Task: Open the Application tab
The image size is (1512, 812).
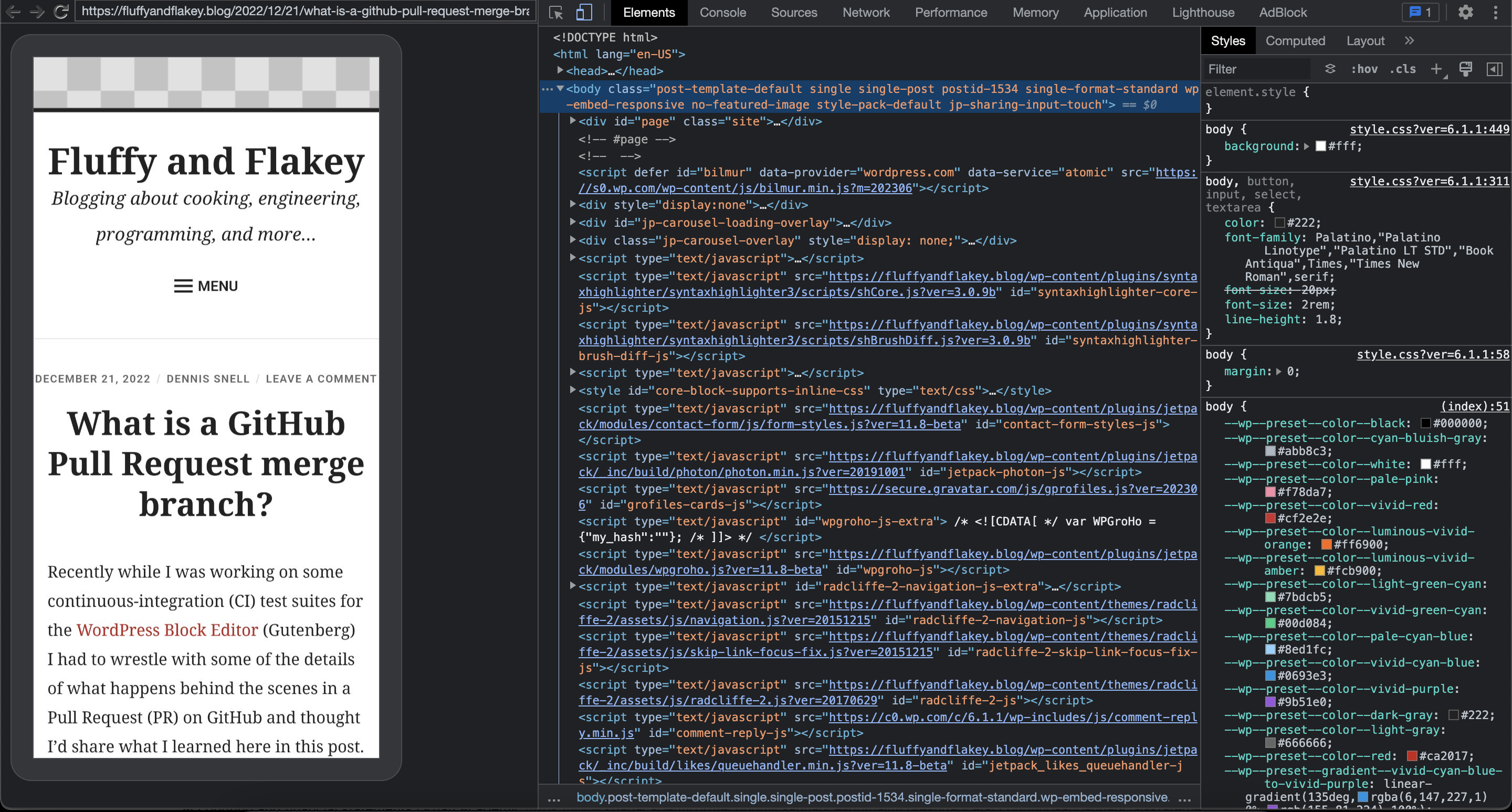Action: point(1115,12)
